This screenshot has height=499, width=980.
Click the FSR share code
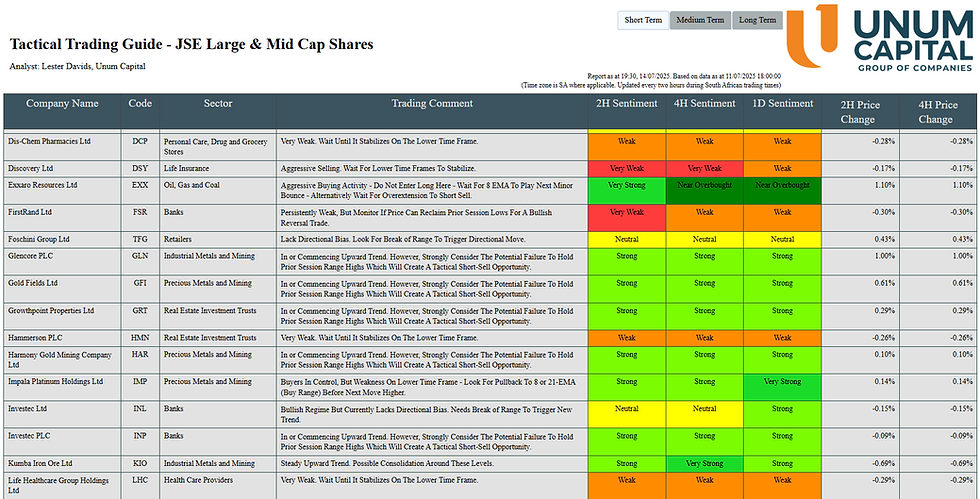click(x=140, y=212)
